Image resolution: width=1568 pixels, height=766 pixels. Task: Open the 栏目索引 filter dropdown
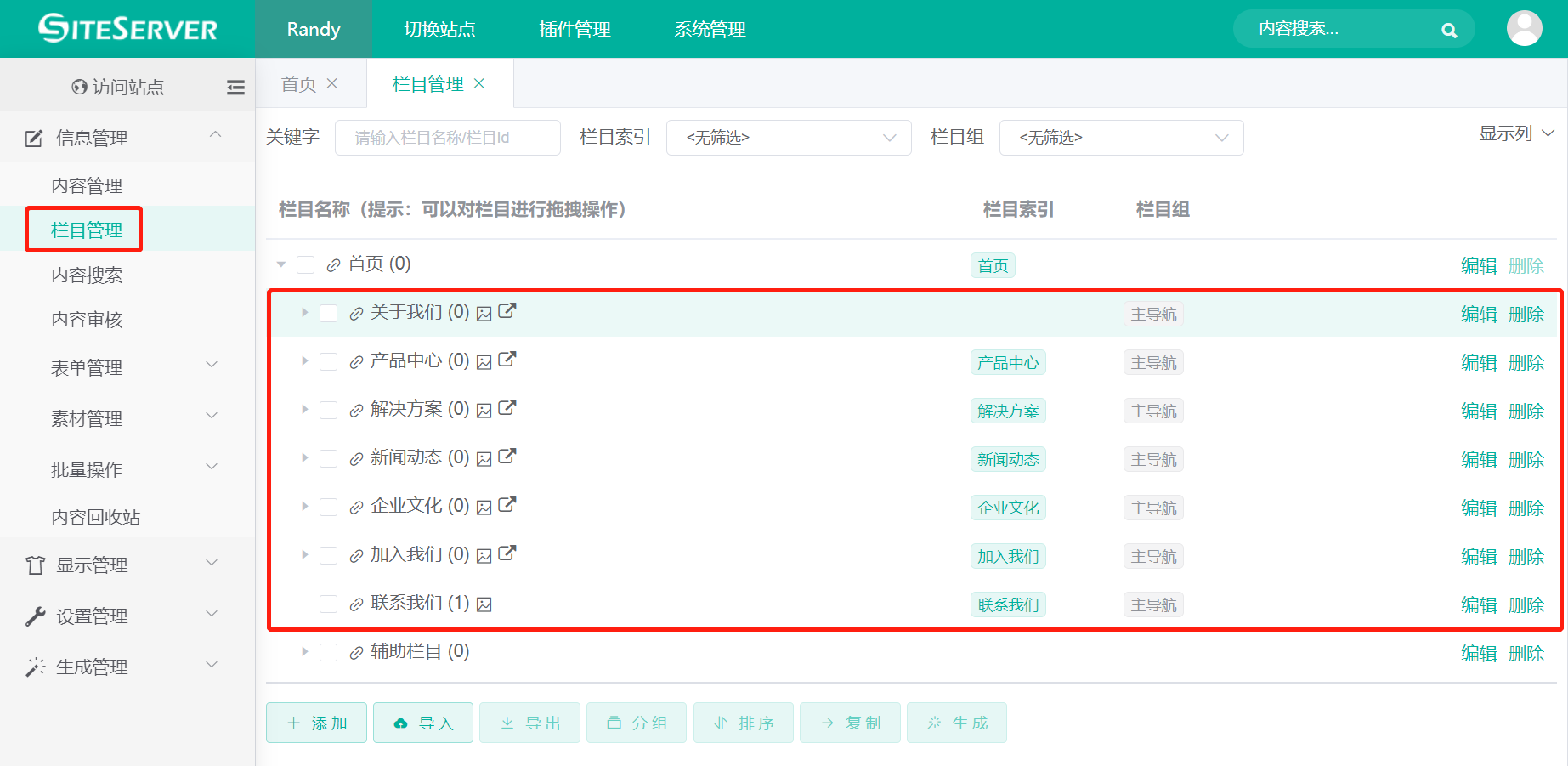(x=788, y=137)
